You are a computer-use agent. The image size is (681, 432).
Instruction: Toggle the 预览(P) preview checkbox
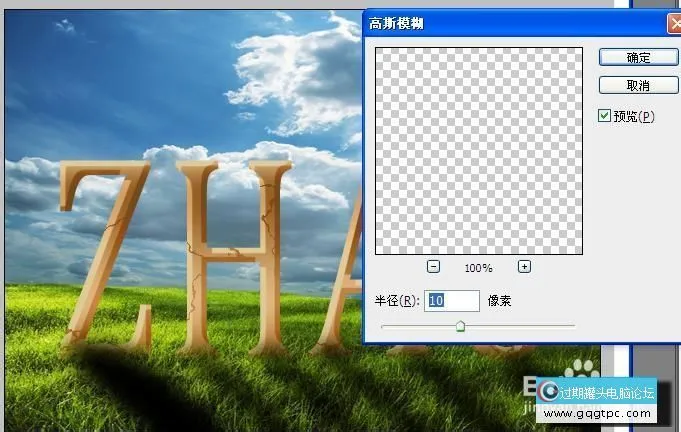604,115
